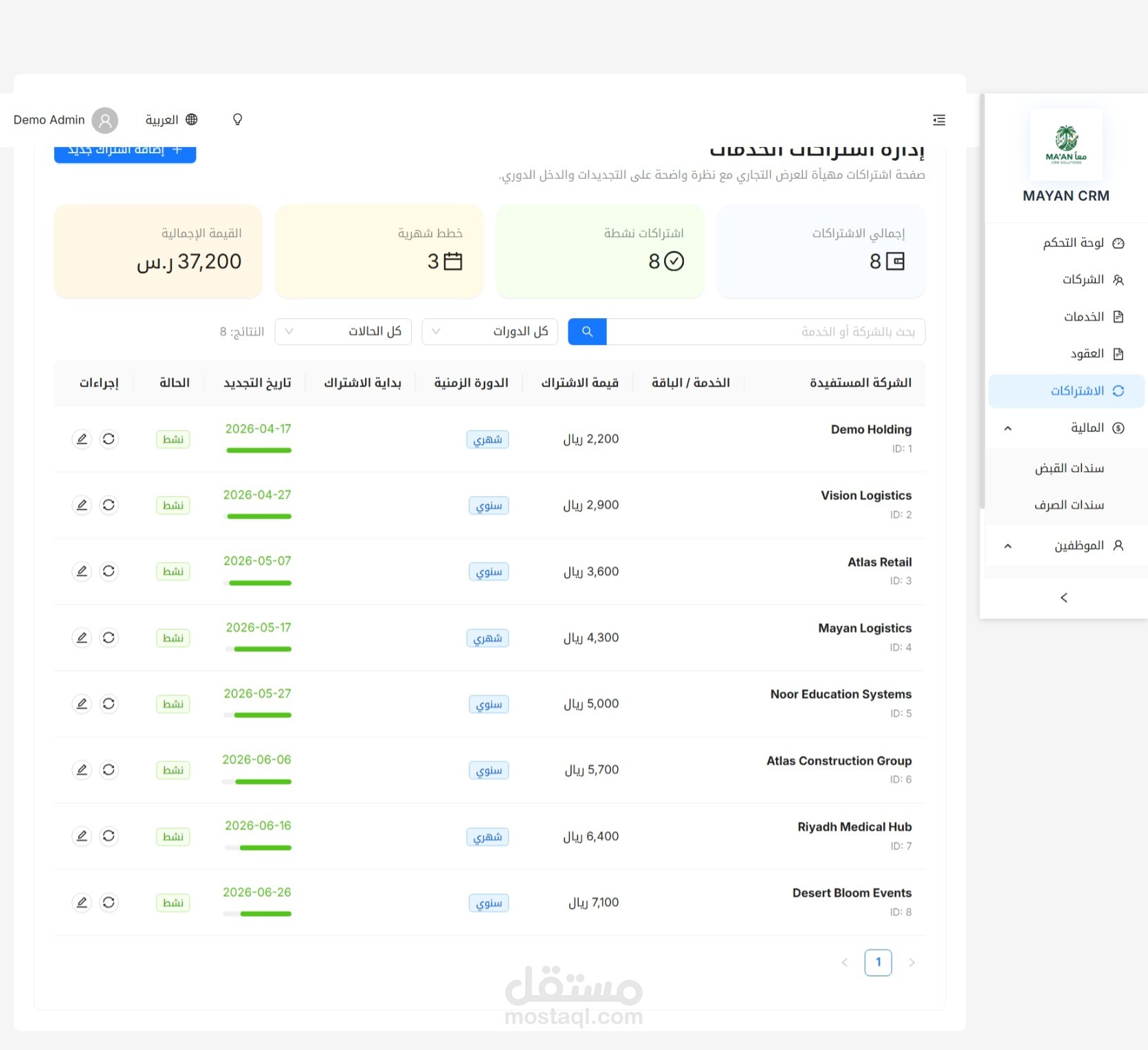
Task: Edit the Mayan Logistics subscription
Action: (82, 638)
